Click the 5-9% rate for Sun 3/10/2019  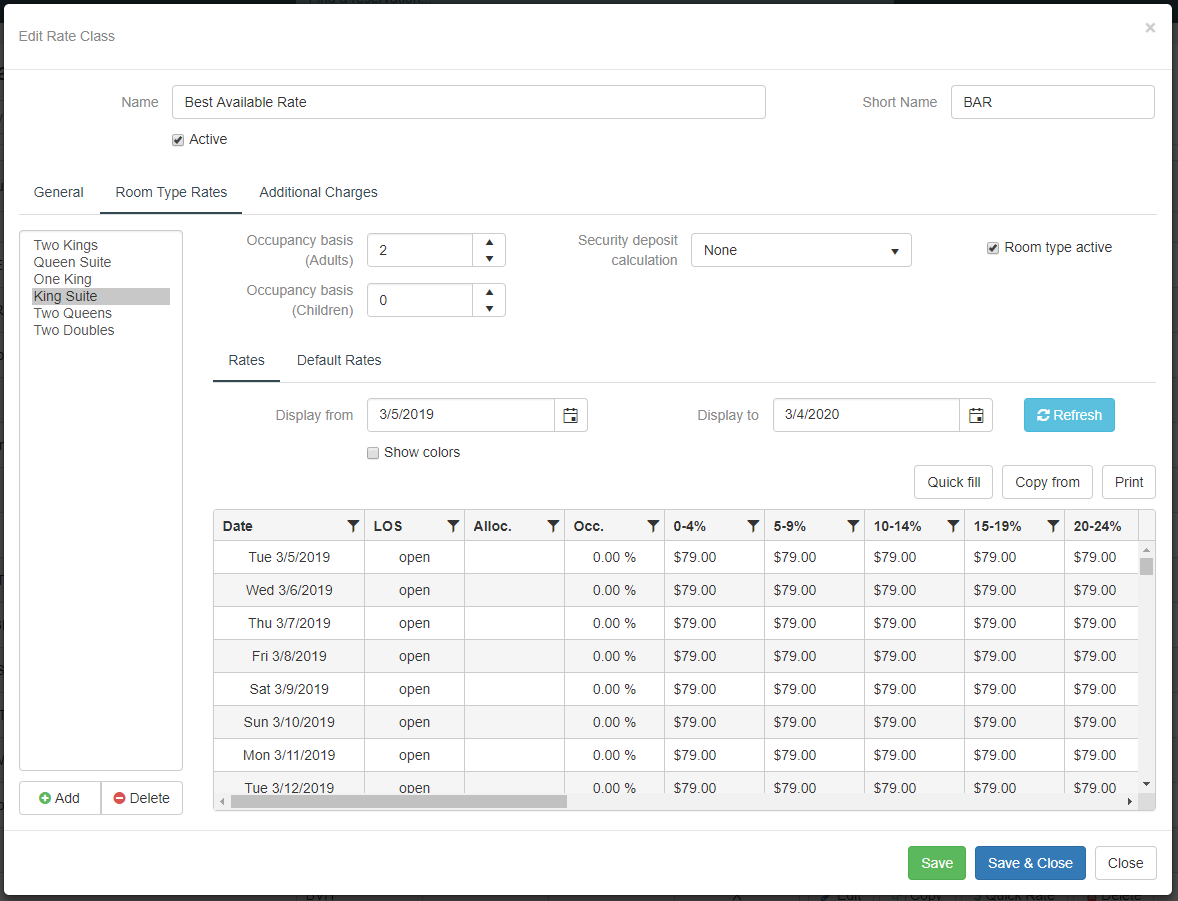click(x=814, y=723)
